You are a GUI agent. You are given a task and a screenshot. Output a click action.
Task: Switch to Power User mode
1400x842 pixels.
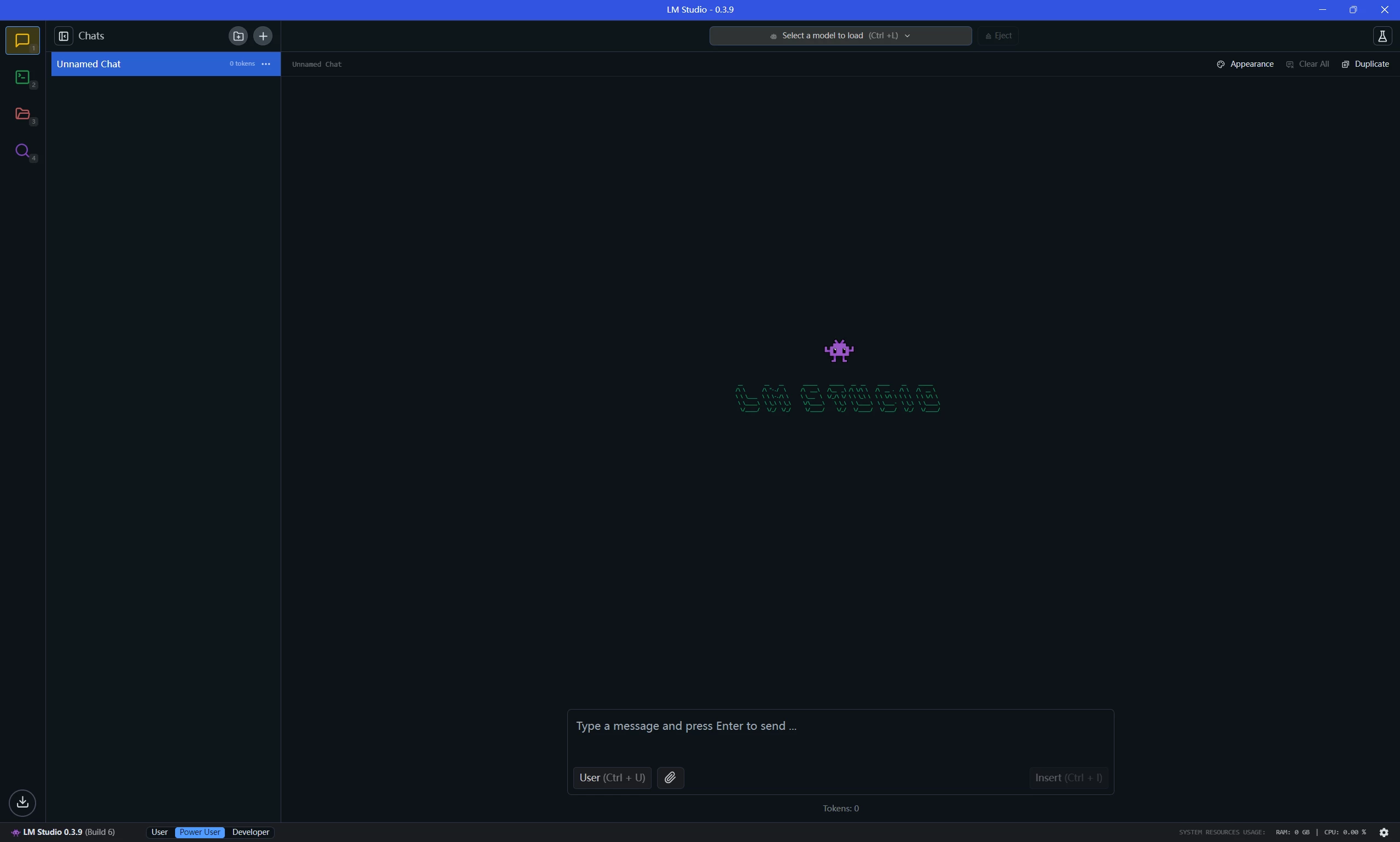coord(200,832)
